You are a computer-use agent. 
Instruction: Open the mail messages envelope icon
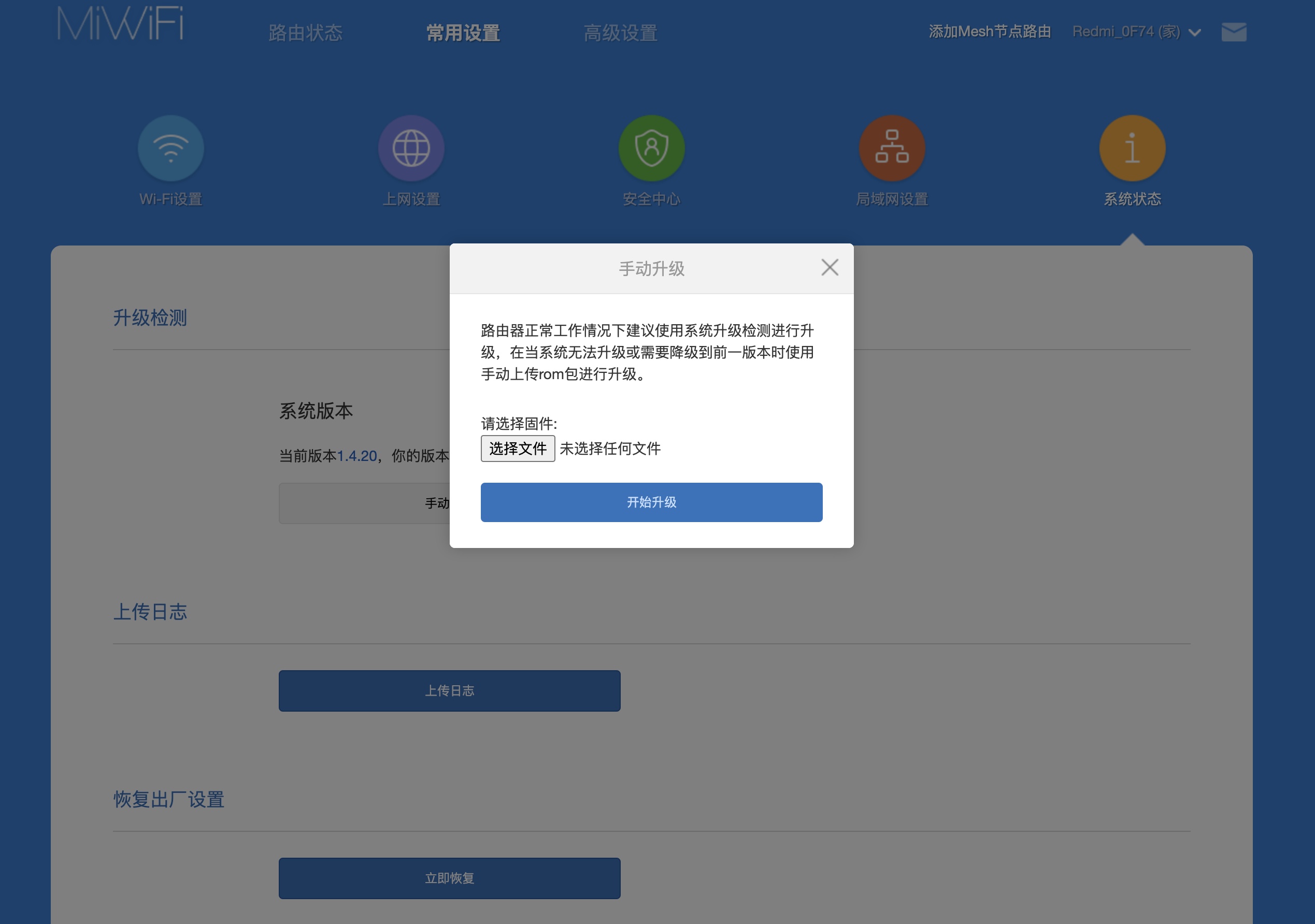click(1233, 32)
